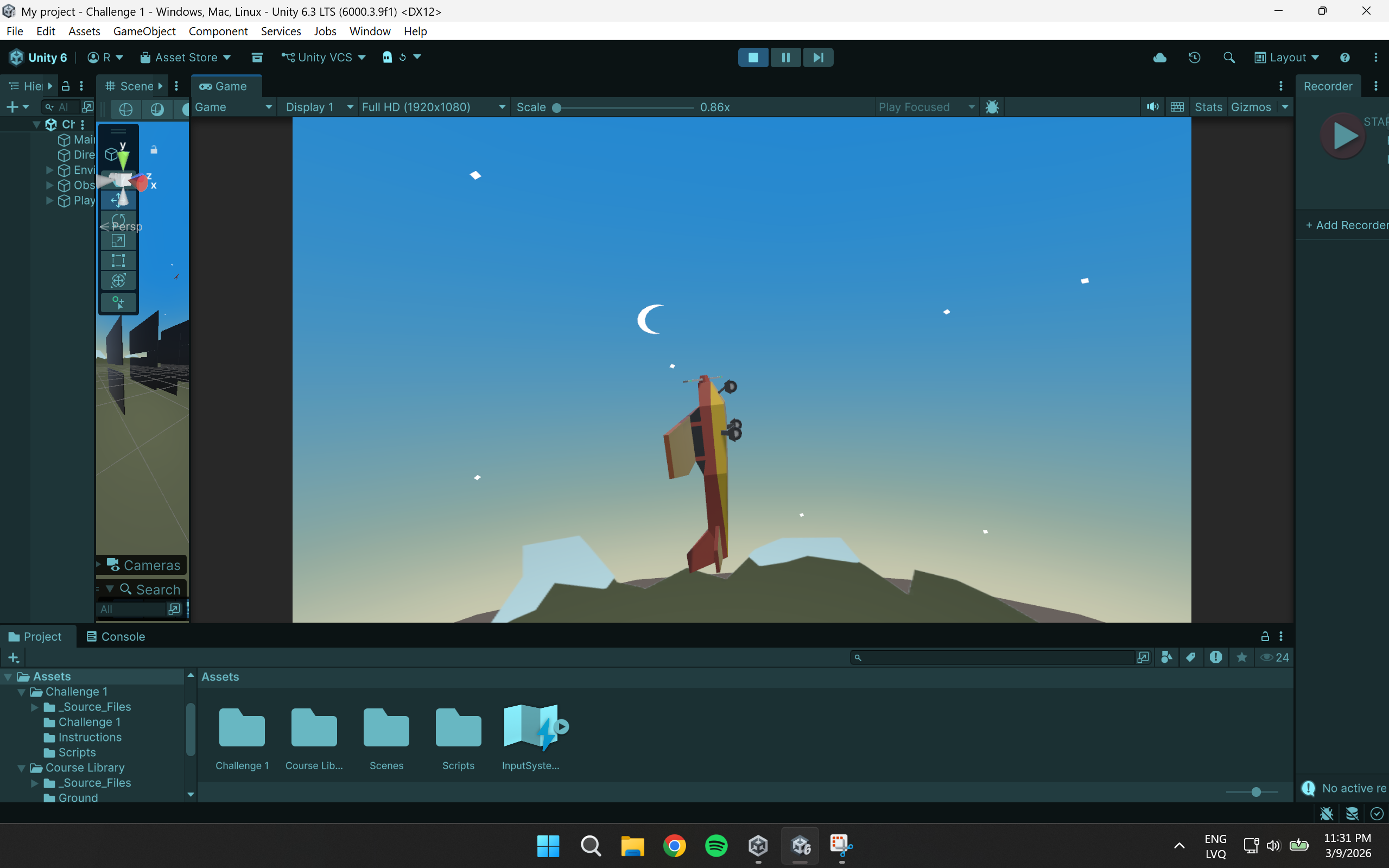1389x868 pixels.
Task: Step forward one frame
Action: click(x=818, y=58)
